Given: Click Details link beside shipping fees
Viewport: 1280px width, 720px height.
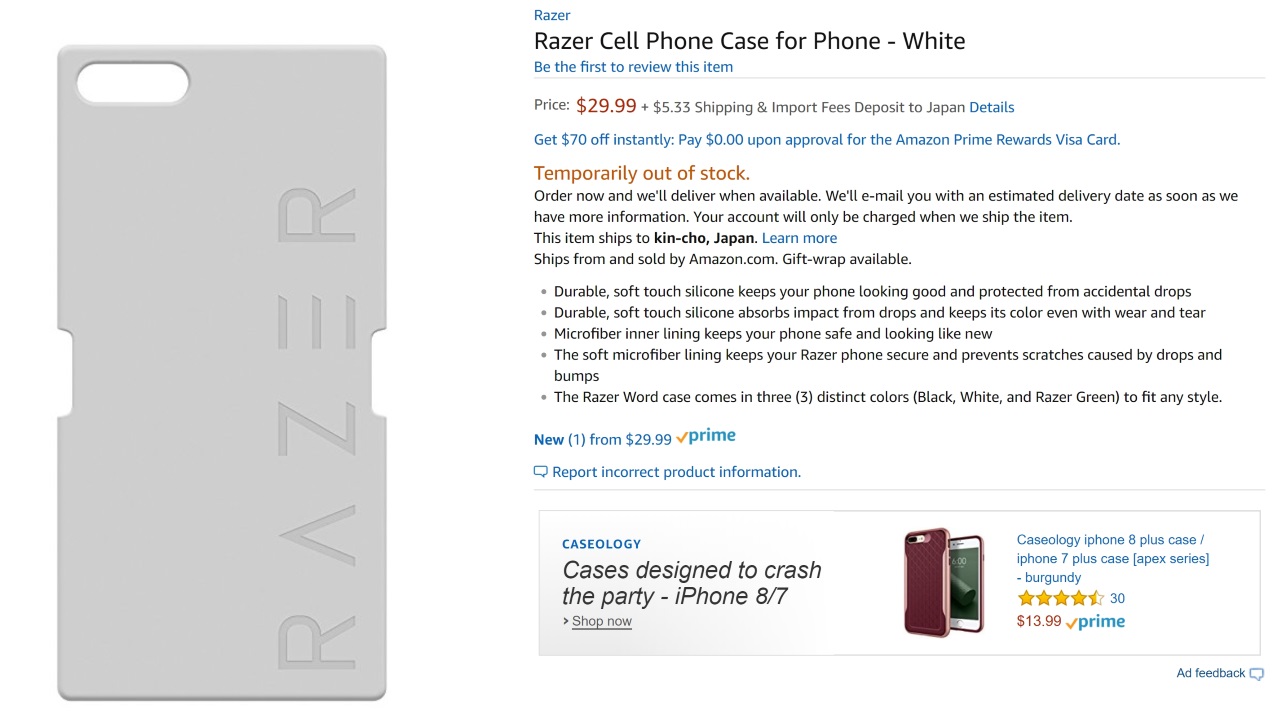Looking at the screenshot, I should [991, 107].
